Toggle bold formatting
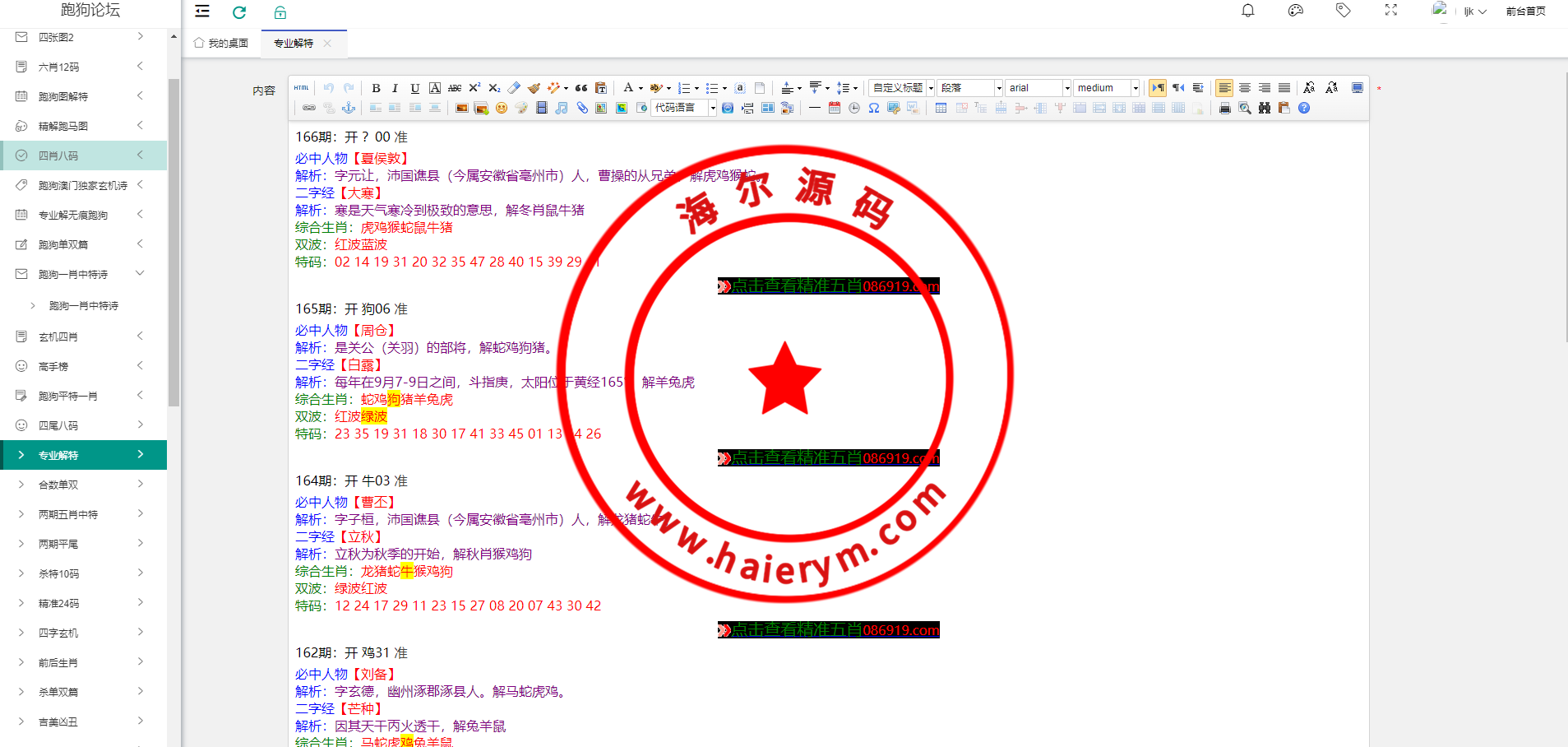This screenshot has height=747, width=1568. click(376, 87)
